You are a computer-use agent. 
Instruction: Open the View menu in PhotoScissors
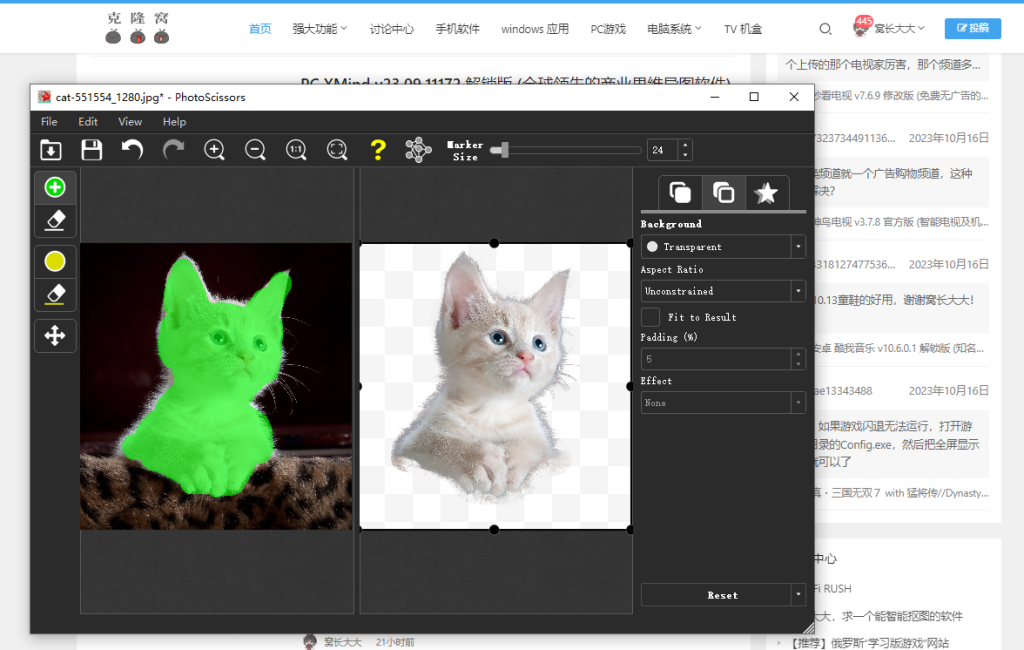coord(130,122)
